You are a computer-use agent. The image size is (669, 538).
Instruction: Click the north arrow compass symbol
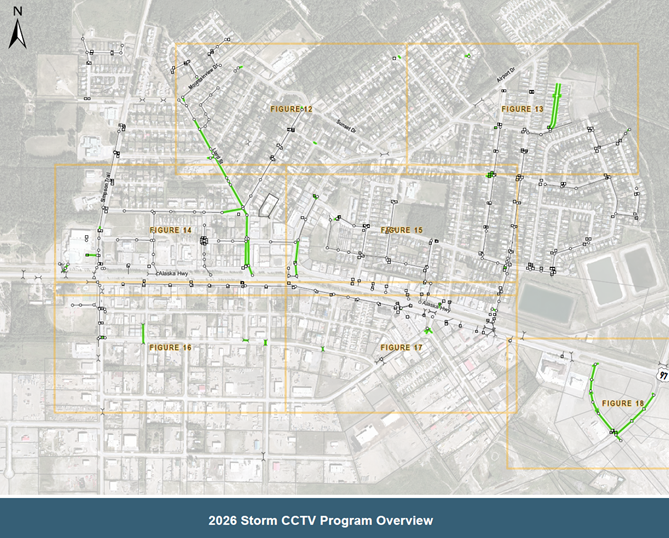17,28
